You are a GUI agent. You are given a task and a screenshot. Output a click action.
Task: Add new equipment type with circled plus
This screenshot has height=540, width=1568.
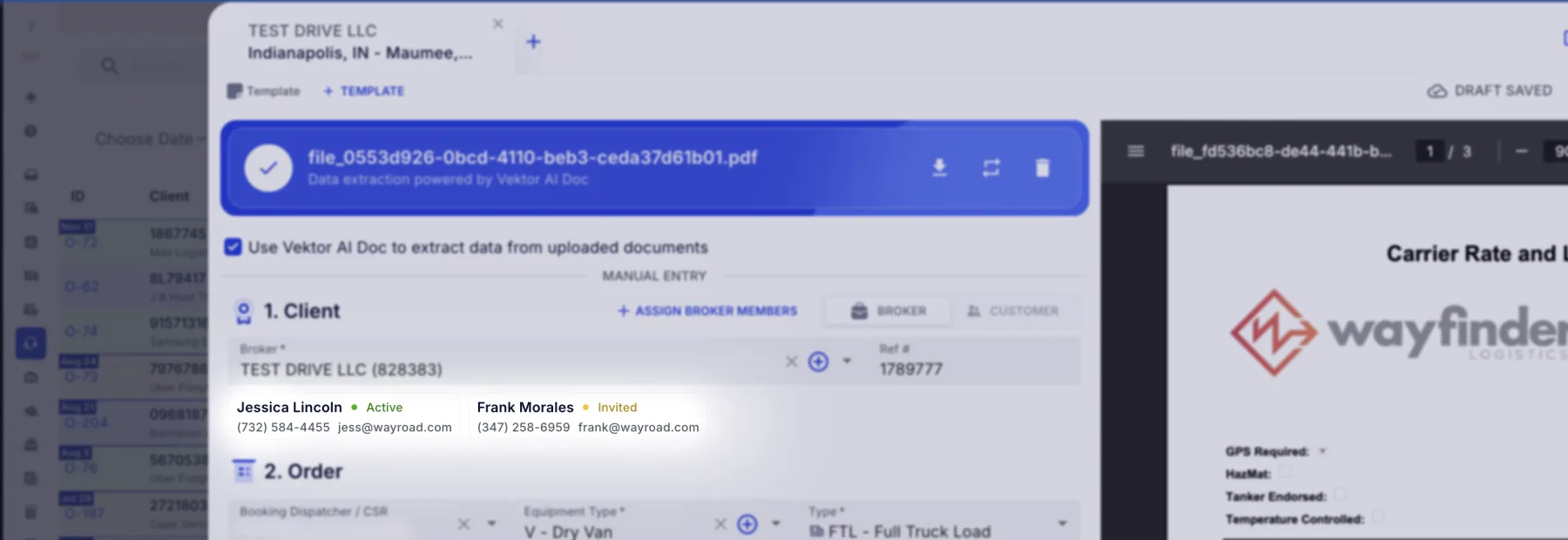[747, 523]
